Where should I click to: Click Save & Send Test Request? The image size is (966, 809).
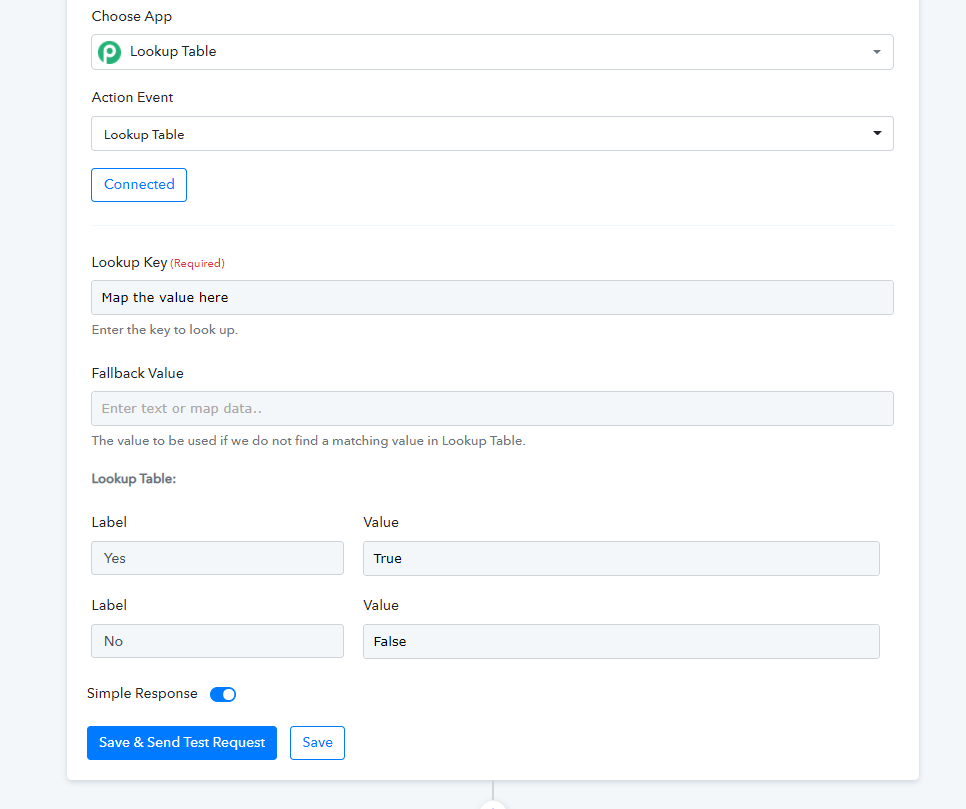pyautogui.click(x=182, y=743)
